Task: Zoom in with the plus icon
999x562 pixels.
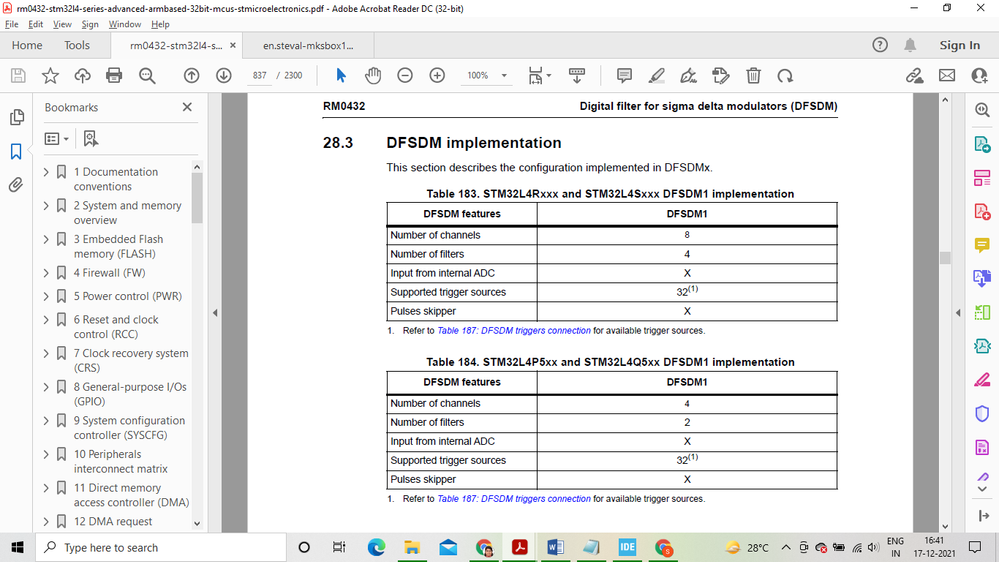Action: coord(437,76)
